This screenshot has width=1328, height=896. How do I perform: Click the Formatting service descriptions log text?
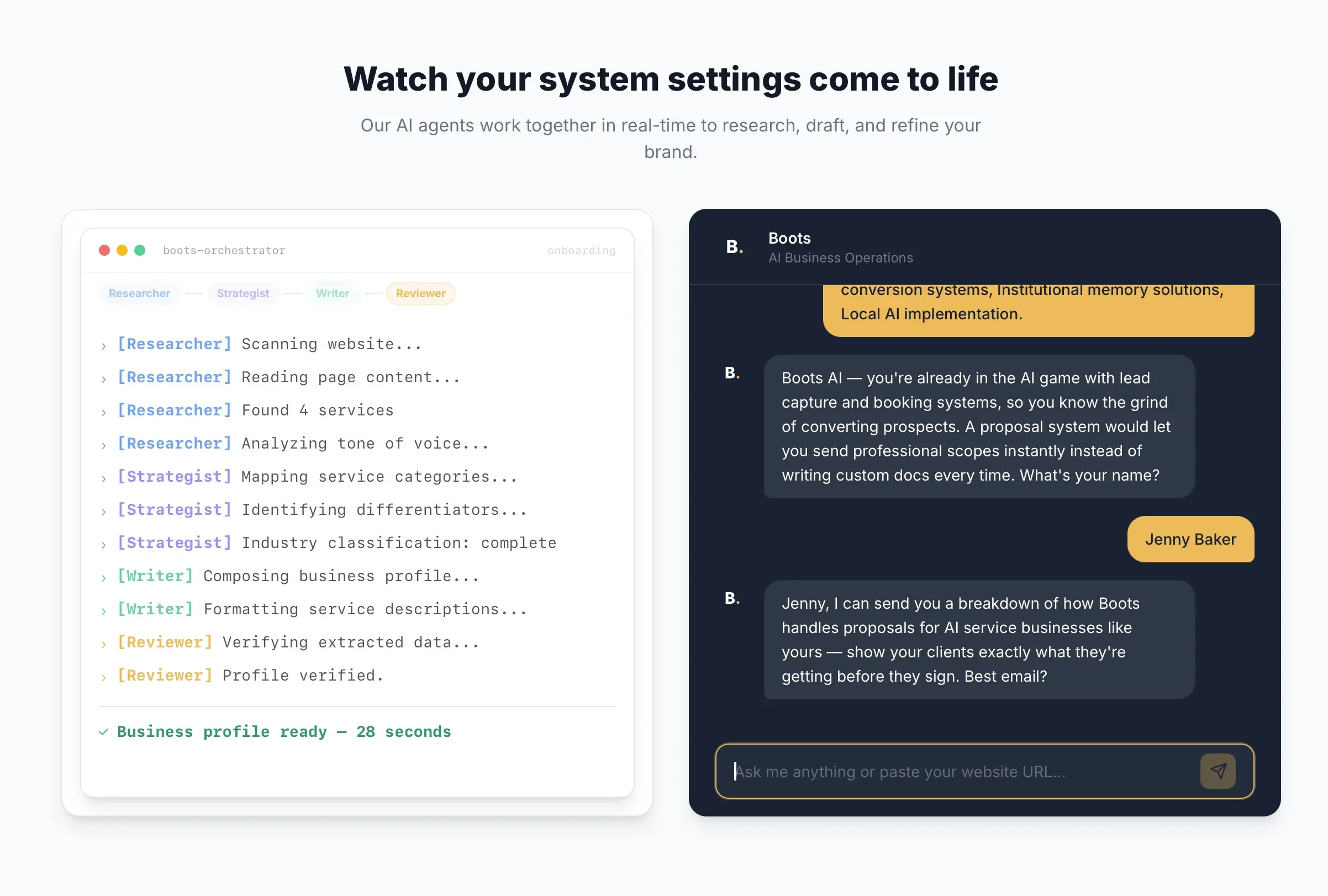click(x=365, y=609)
